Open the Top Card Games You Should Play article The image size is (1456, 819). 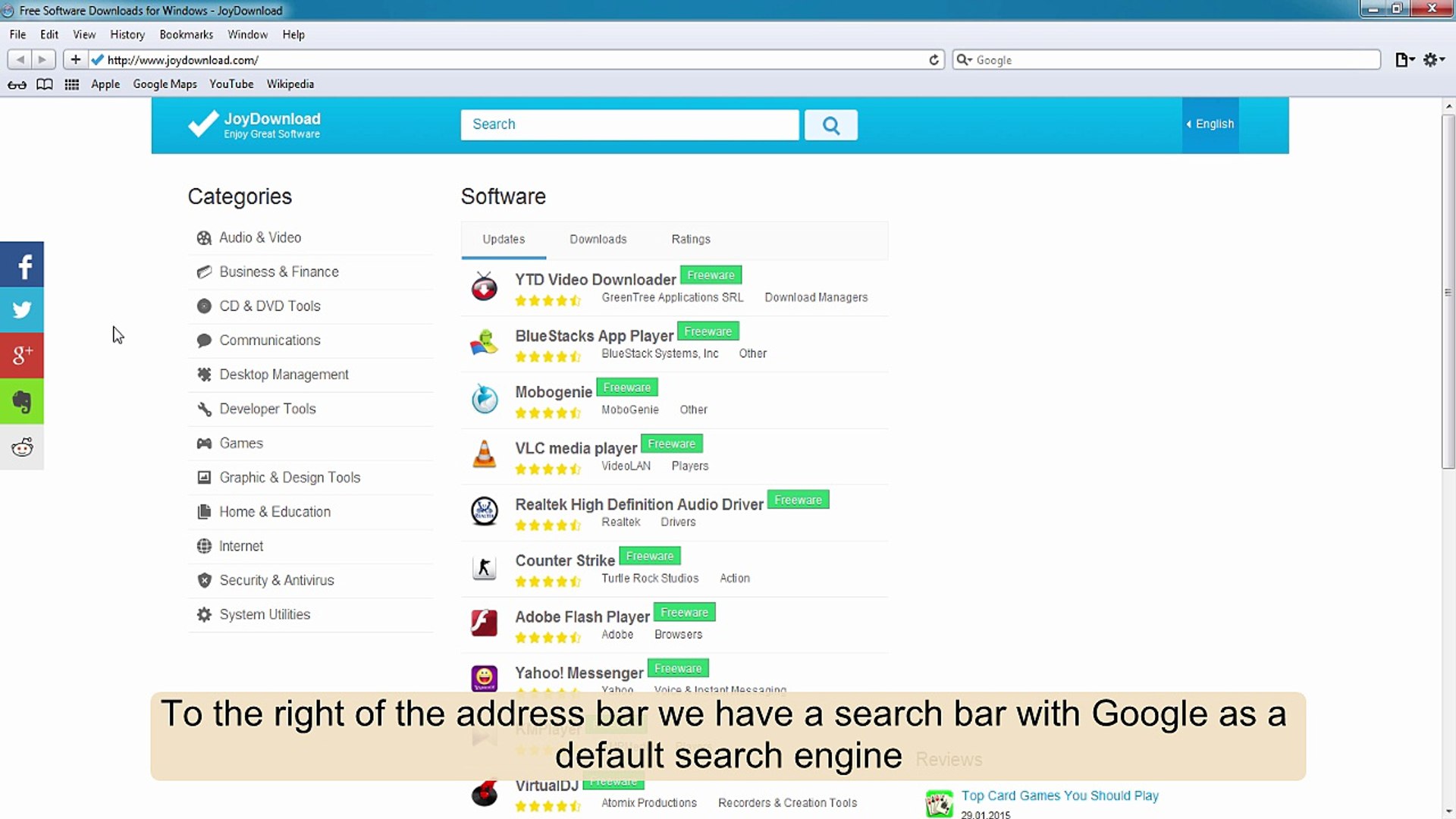[1059, 795]
